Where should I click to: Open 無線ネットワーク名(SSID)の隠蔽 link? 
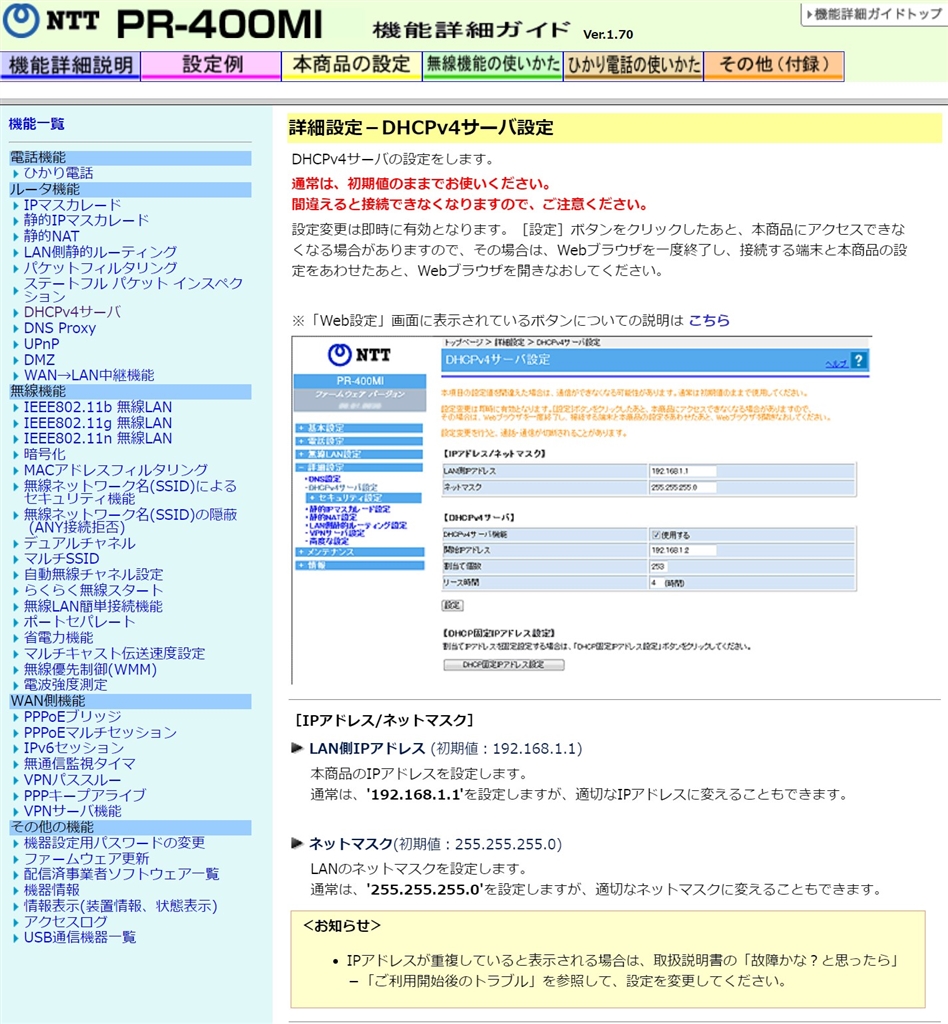[131, 520]
